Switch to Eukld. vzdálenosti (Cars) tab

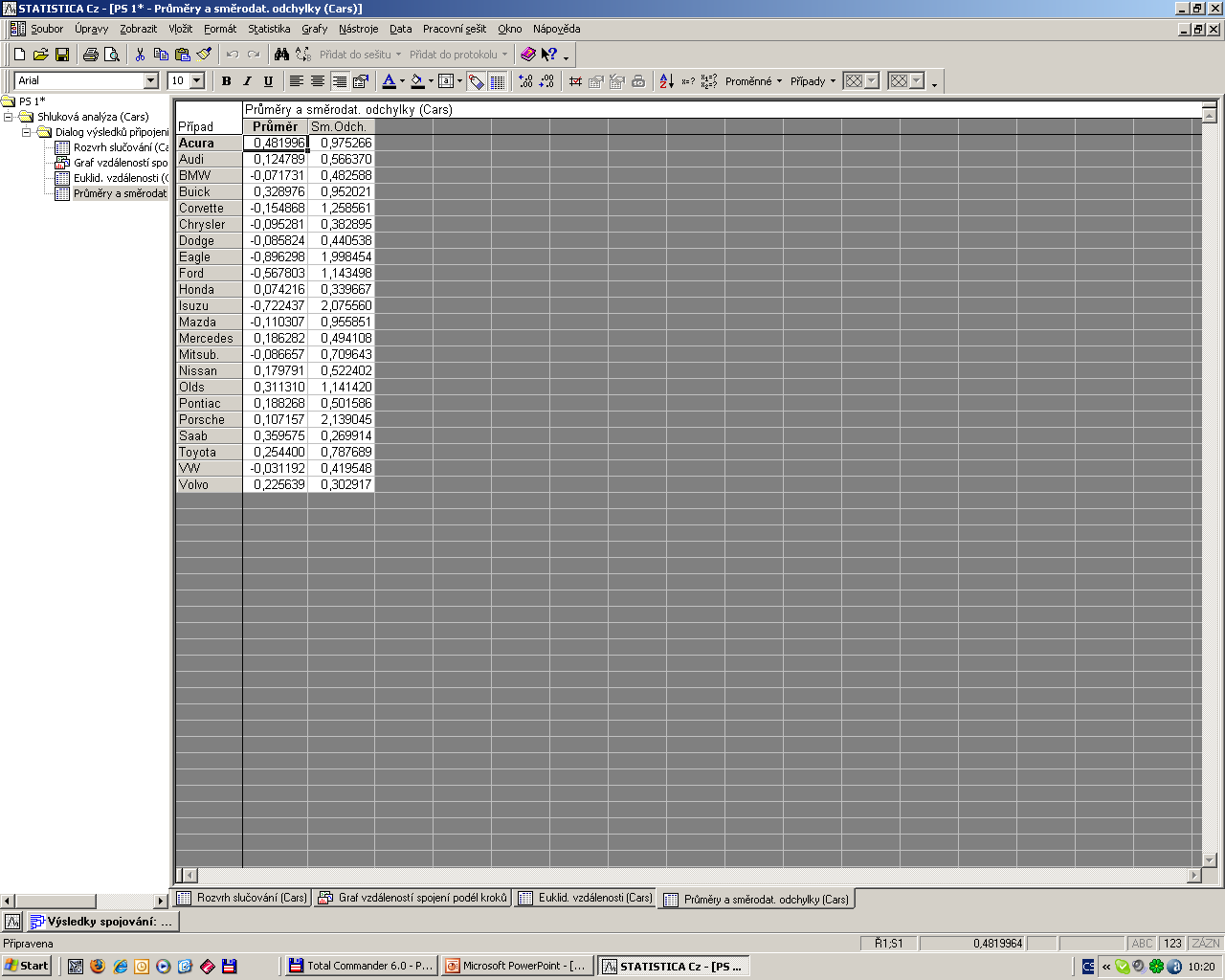click(585, 898)
